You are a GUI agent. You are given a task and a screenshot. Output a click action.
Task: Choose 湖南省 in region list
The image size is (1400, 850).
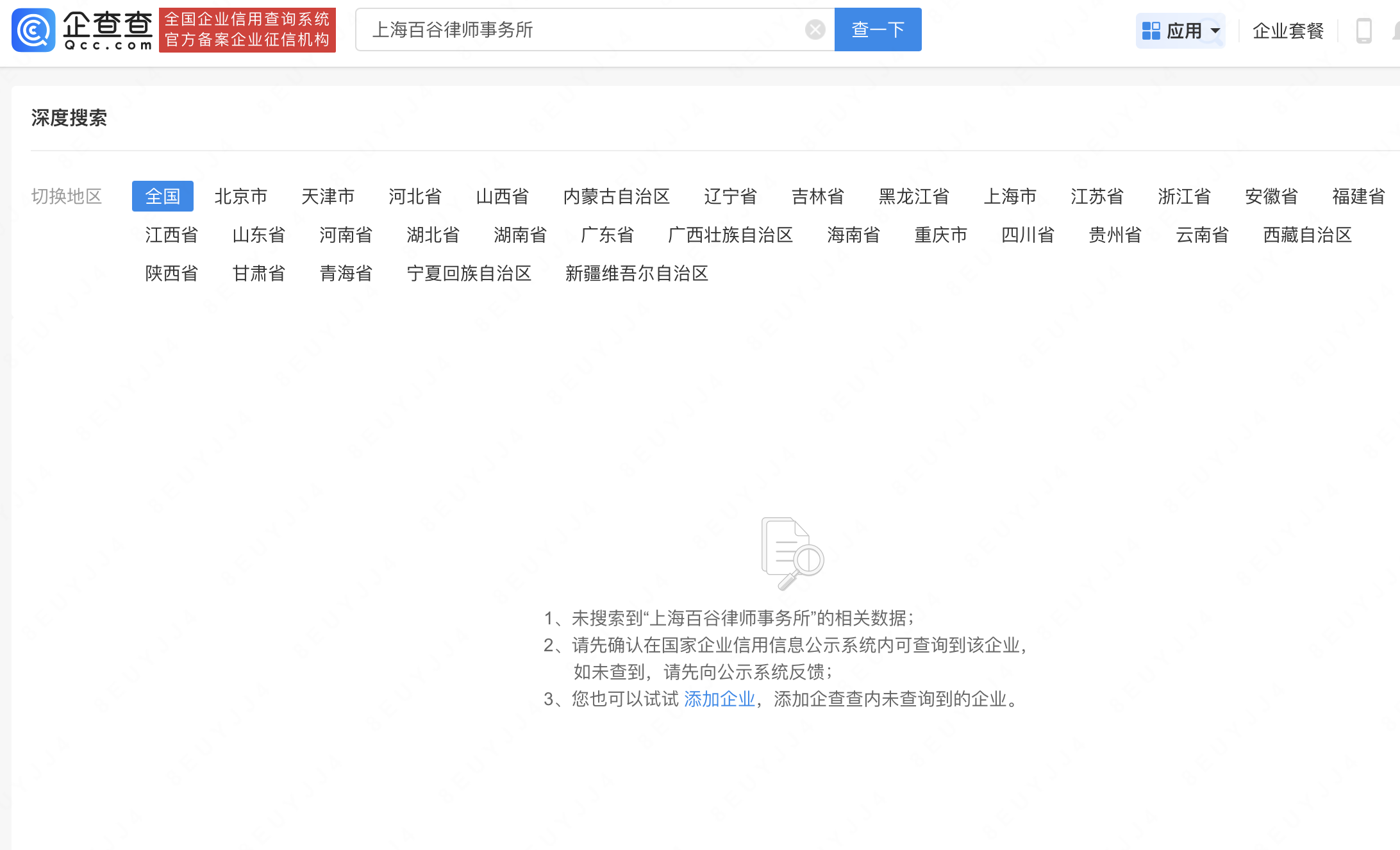521,235
